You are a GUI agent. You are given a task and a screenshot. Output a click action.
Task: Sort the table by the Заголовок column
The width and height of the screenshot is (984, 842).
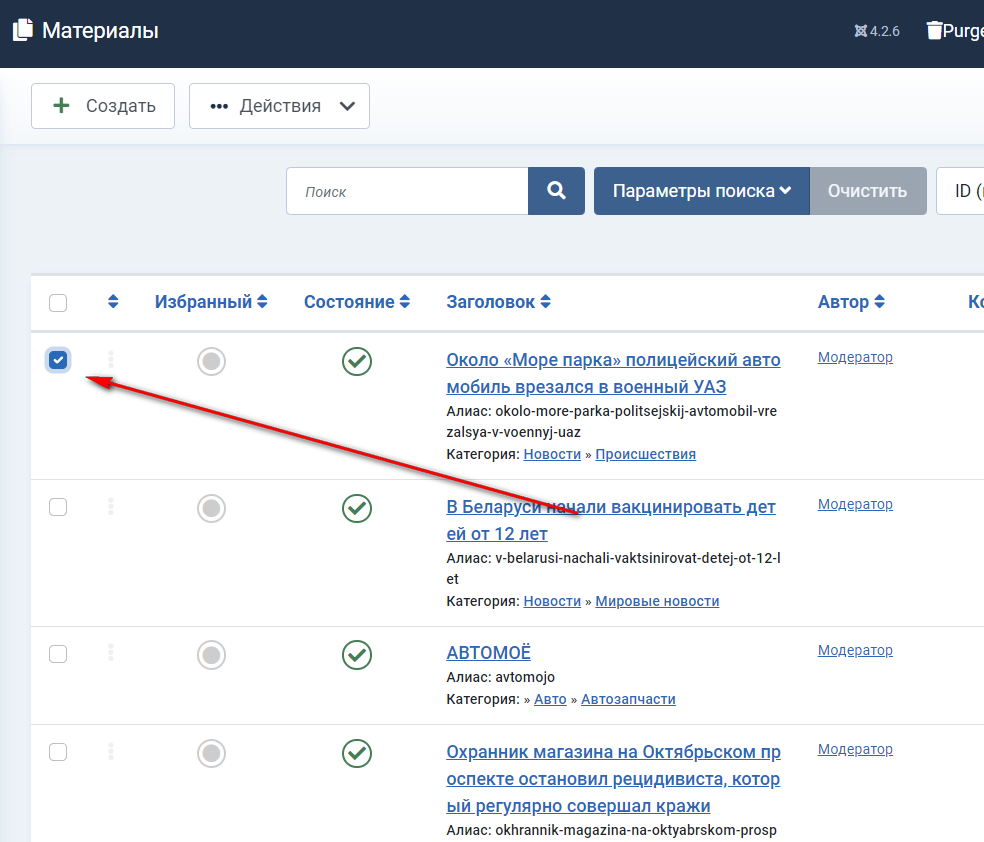[x=498, y=302]
